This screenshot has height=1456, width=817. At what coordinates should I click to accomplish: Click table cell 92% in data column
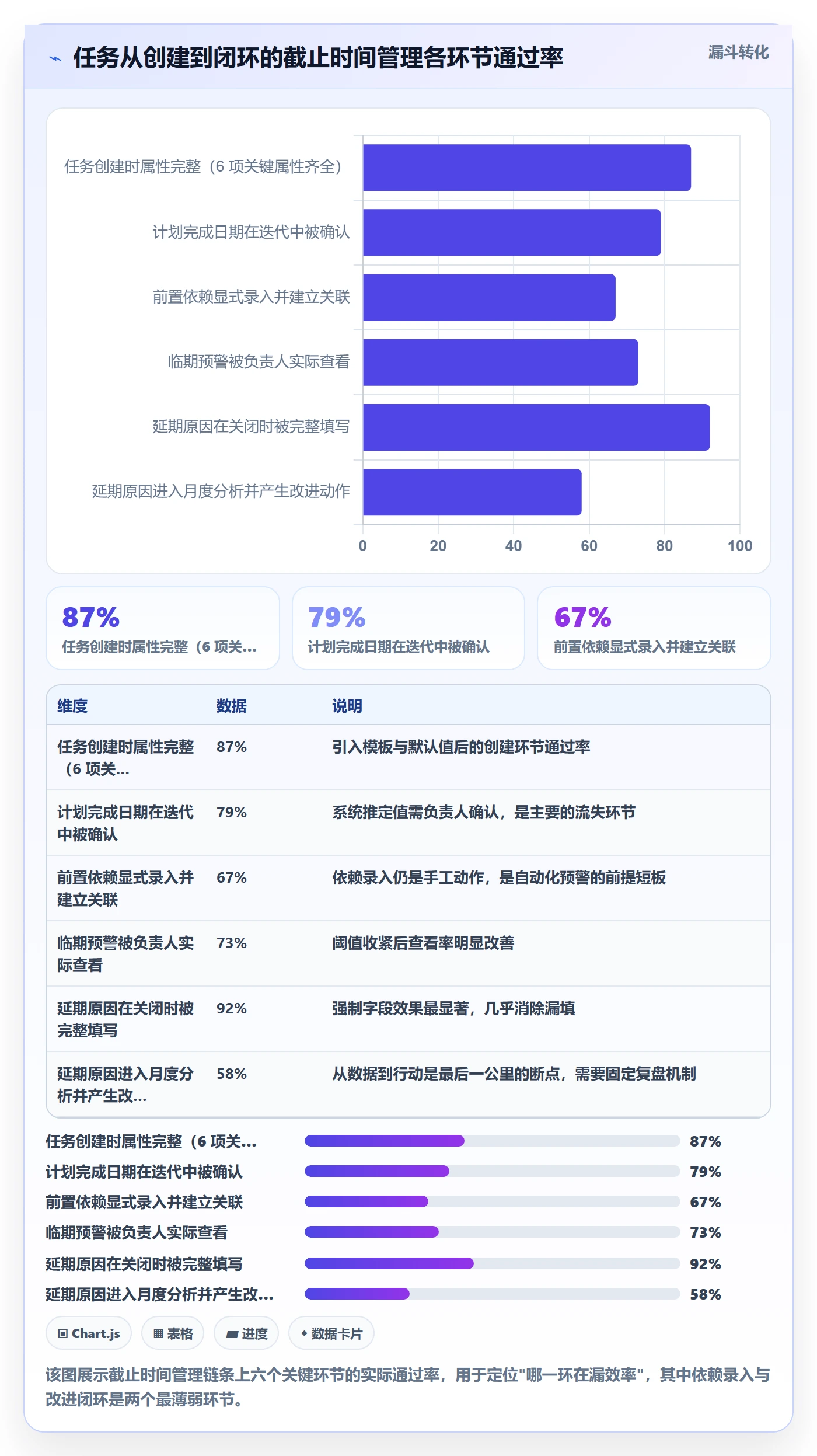tap(232, 1008)
